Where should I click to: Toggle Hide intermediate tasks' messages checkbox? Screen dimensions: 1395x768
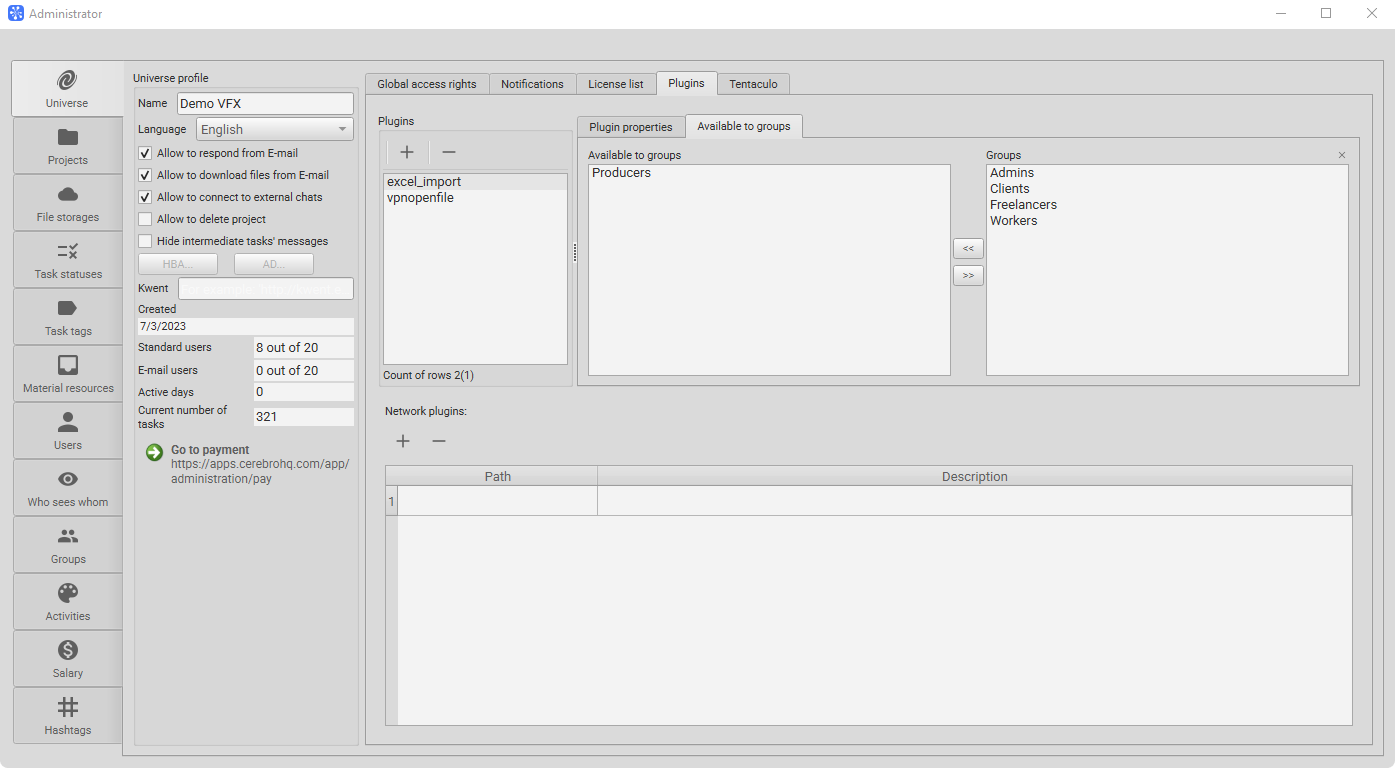[146, 241]
